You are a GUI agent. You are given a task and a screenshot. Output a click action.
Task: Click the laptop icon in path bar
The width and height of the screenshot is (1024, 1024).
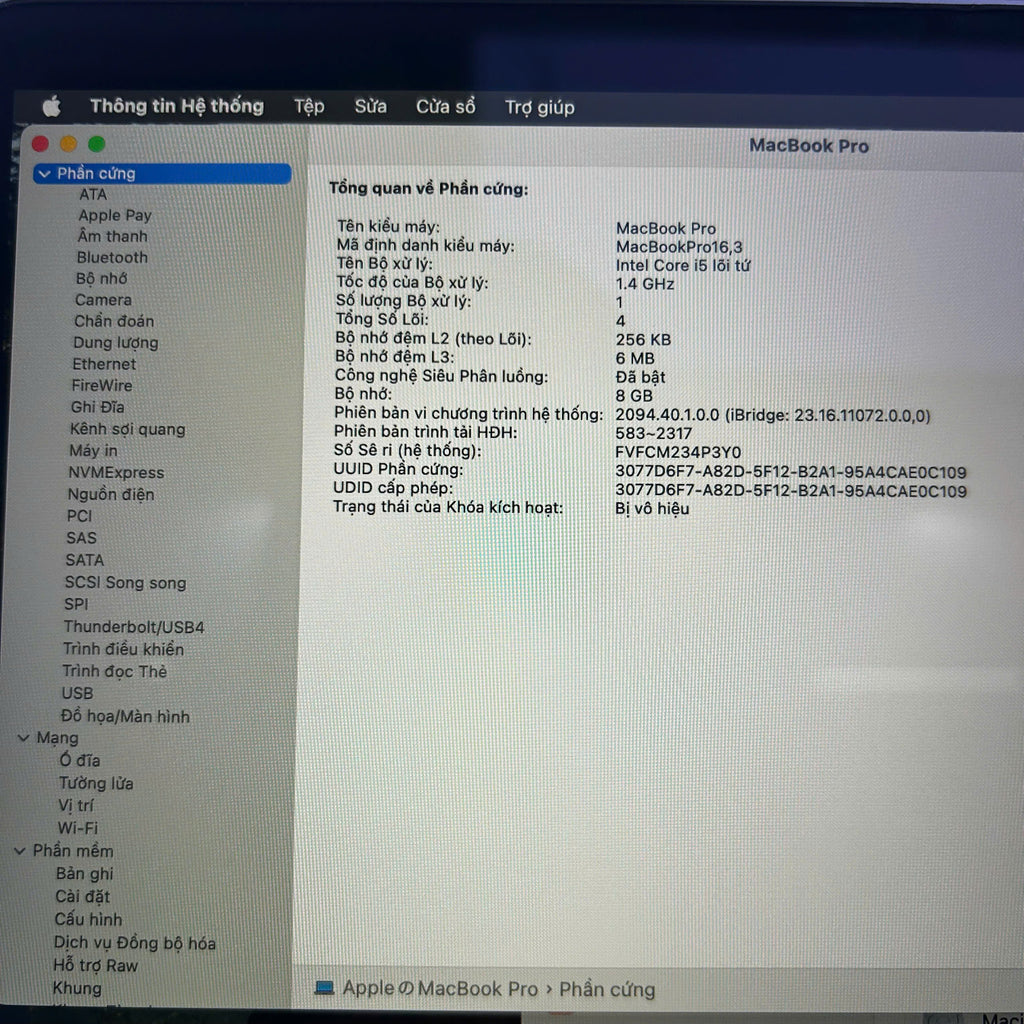[x=324, y=988]
